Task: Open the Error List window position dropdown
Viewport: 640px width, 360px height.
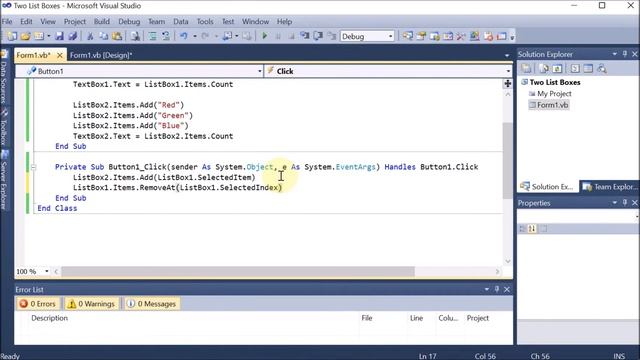Action: pyautogui.click(x=487, y=289)
